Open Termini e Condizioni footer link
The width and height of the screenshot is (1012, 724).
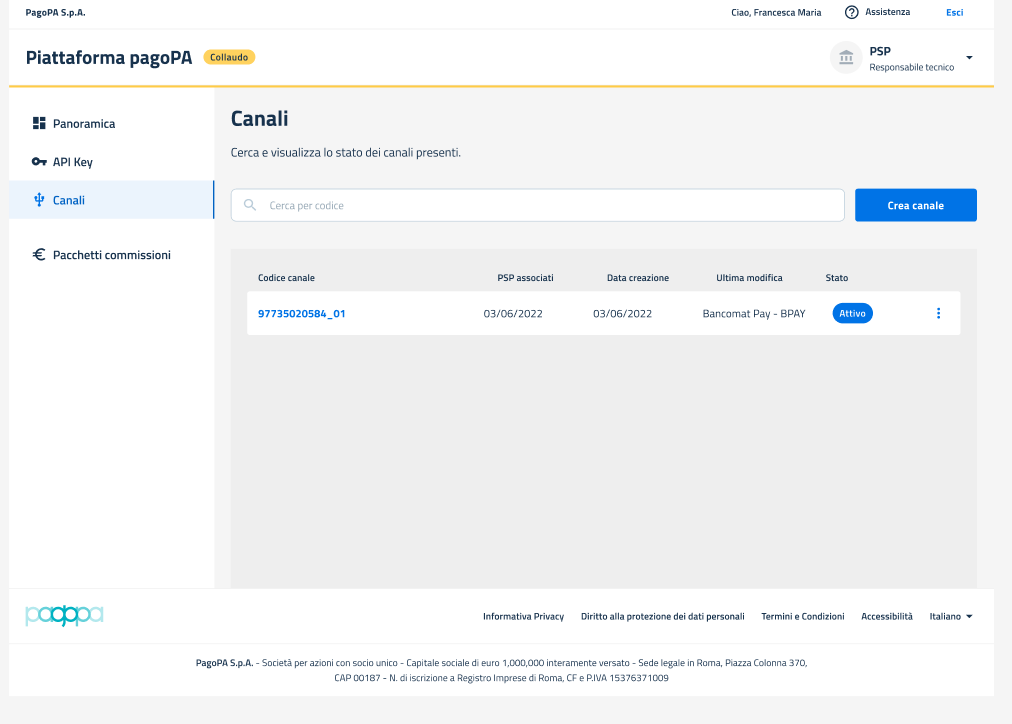tap(802, 616)
